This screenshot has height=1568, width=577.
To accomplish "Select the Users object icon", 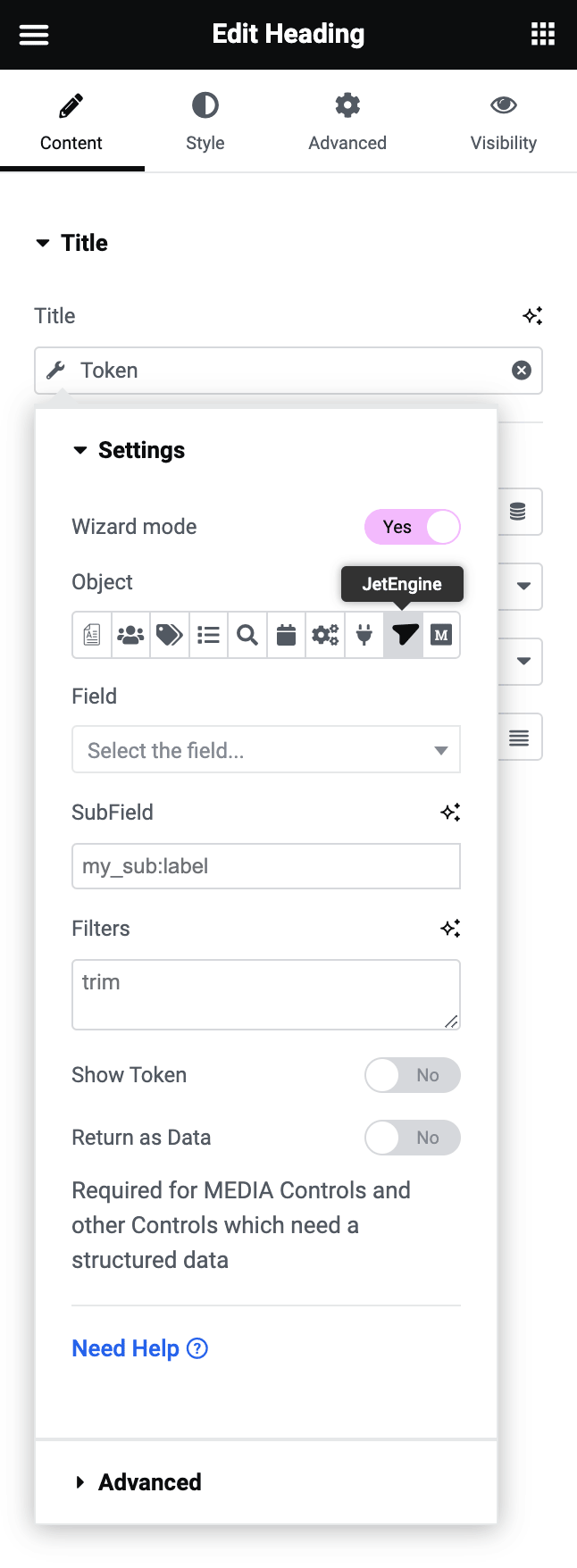I will pos(130,635).
